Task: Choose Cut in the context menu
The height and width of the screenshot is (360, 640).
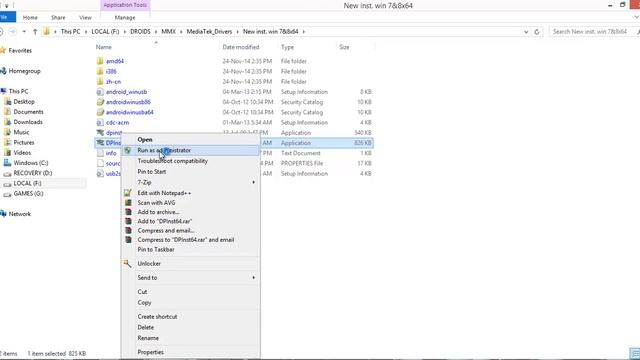Action: [x=142, y=292]
